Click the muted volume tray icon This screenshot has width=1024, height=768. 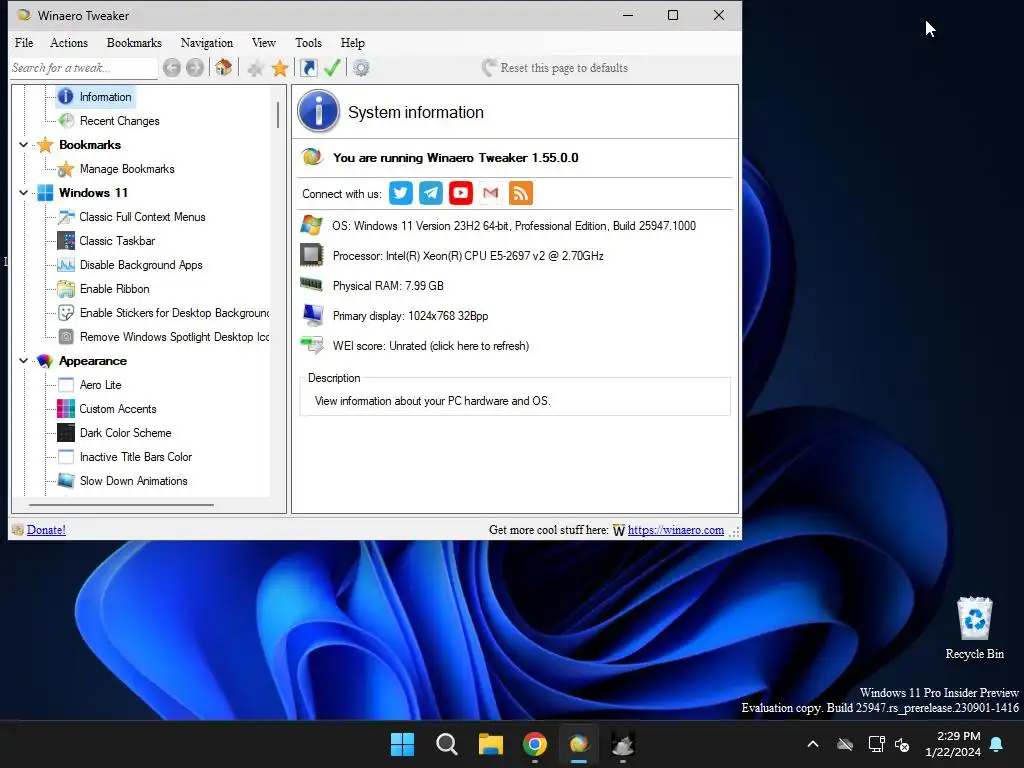click(903, 744)
